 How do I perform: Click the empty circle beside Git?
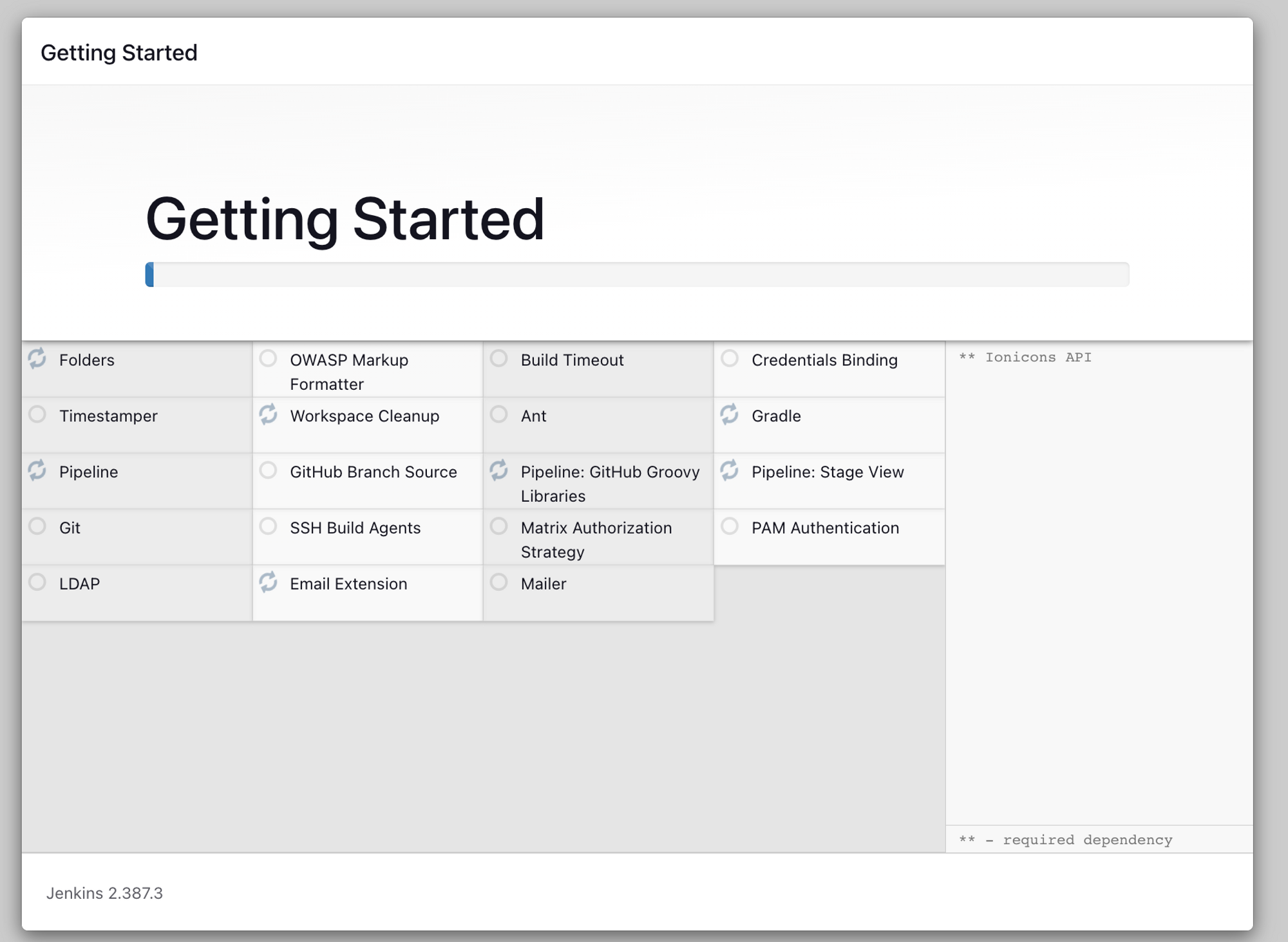tap(37, 526)
